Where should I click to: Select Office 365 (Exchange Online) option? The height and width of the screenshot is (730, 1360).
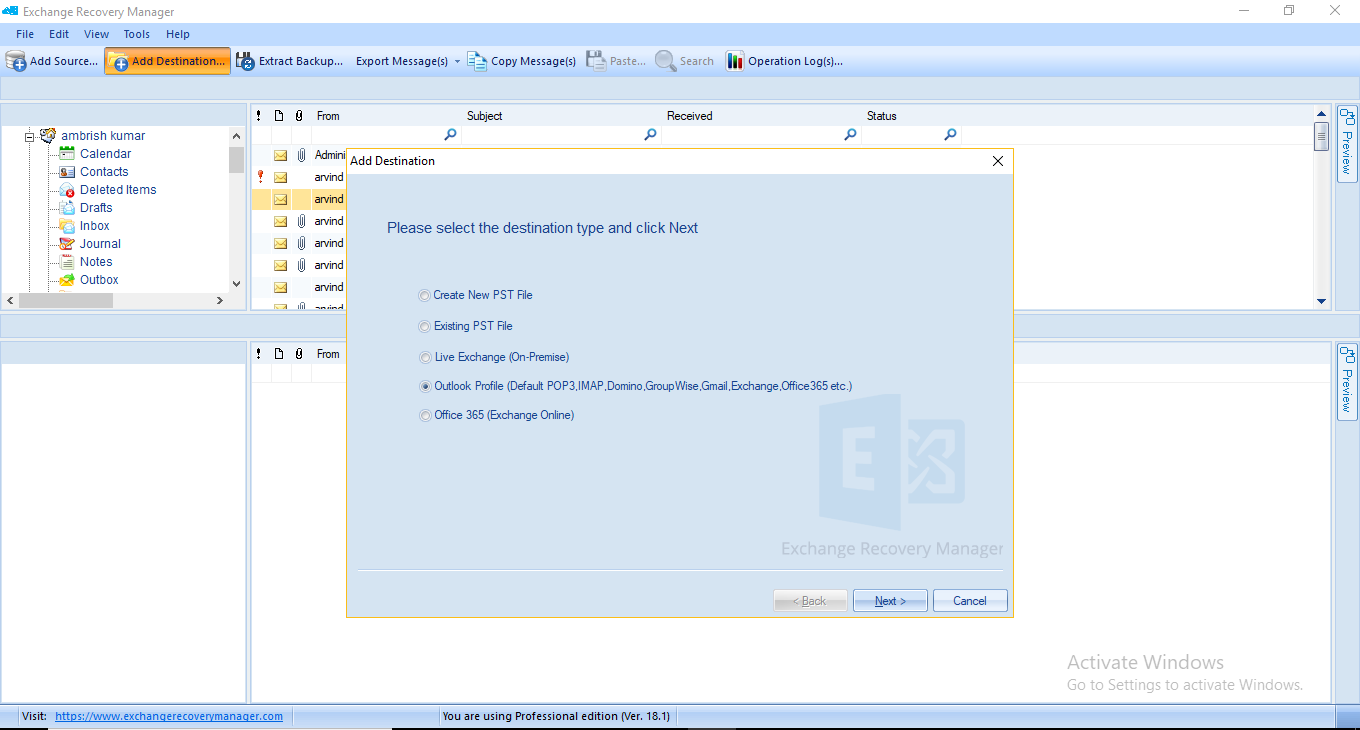[x=425, y=416]
